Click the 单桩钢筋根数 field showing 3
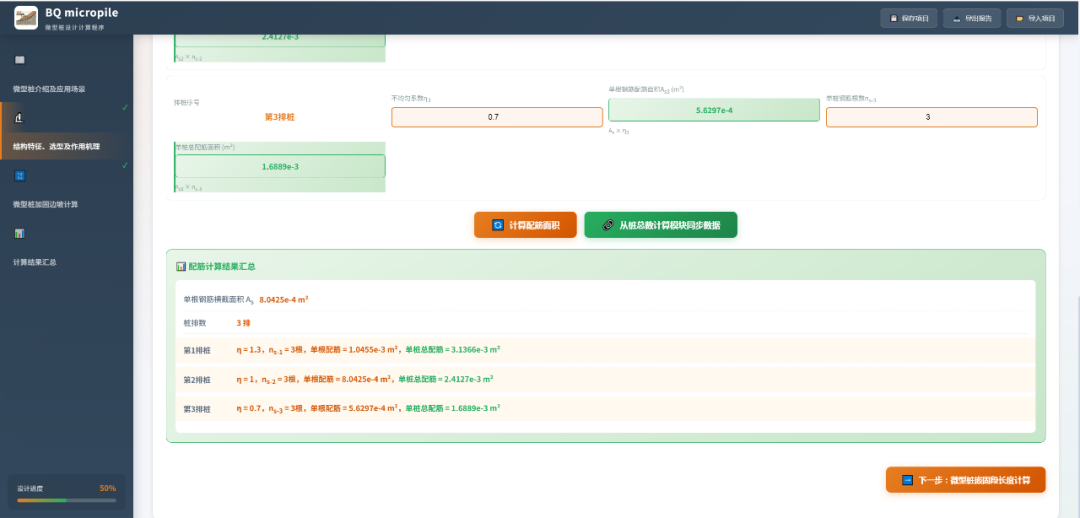Screen dimensions: 1080x518 coord(931,117)
